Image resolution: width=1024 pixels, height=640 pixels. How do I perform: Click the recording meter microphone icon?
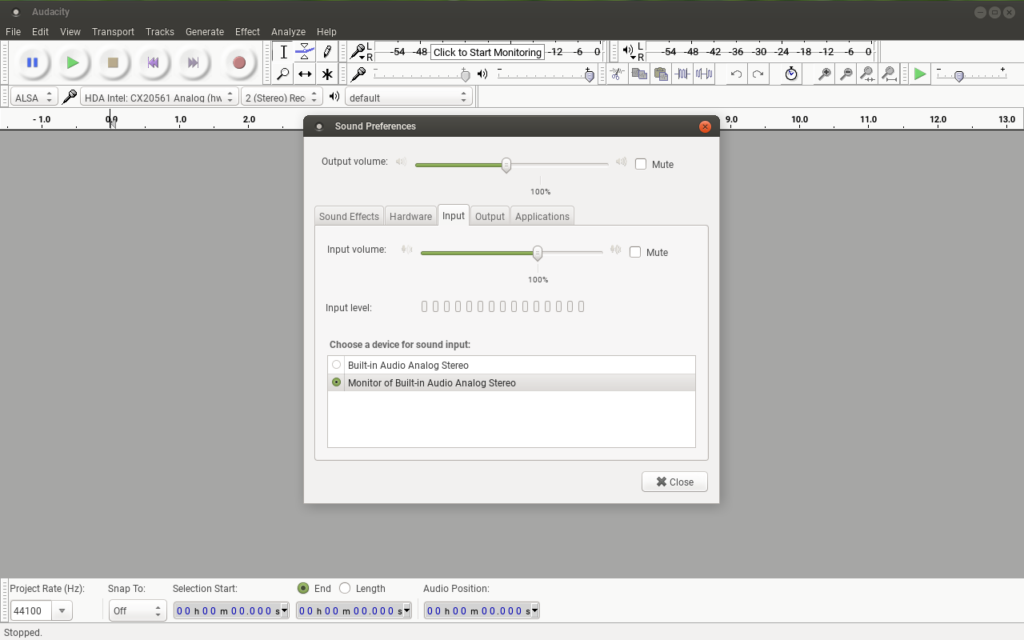[358, 52]
